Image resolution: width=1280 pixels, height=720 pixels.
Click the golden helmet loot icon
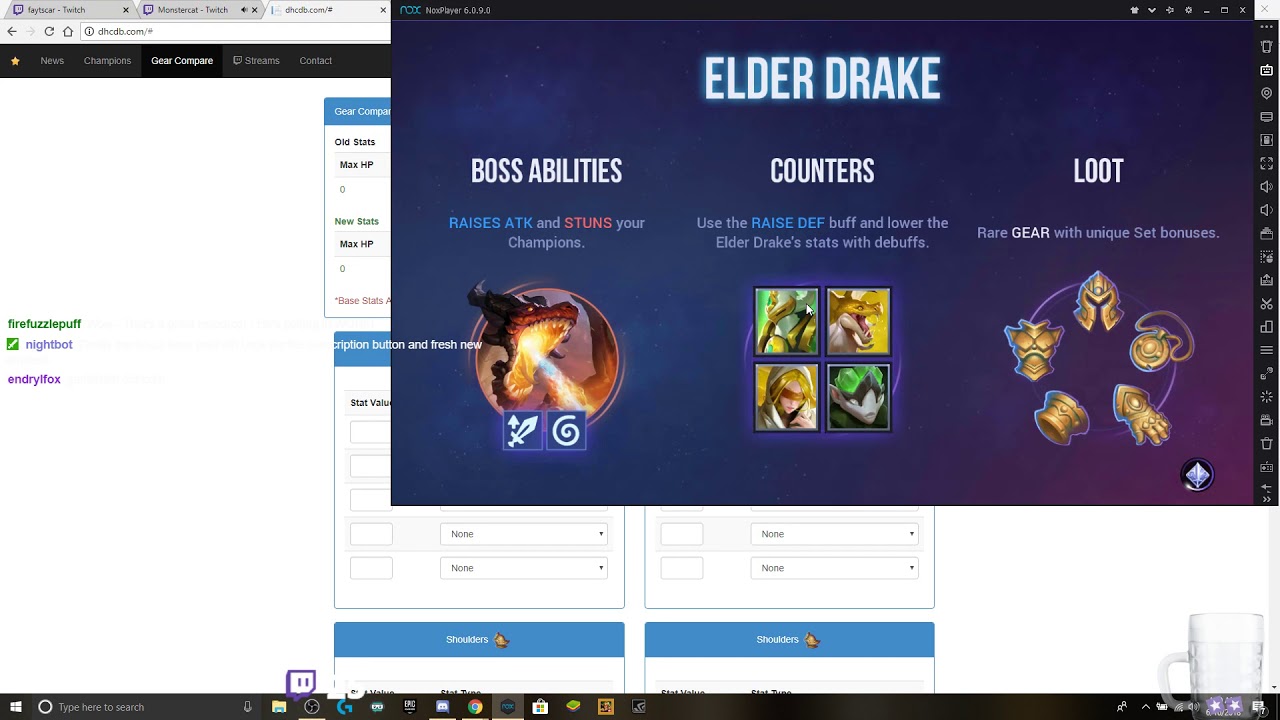pos(1098,300)
